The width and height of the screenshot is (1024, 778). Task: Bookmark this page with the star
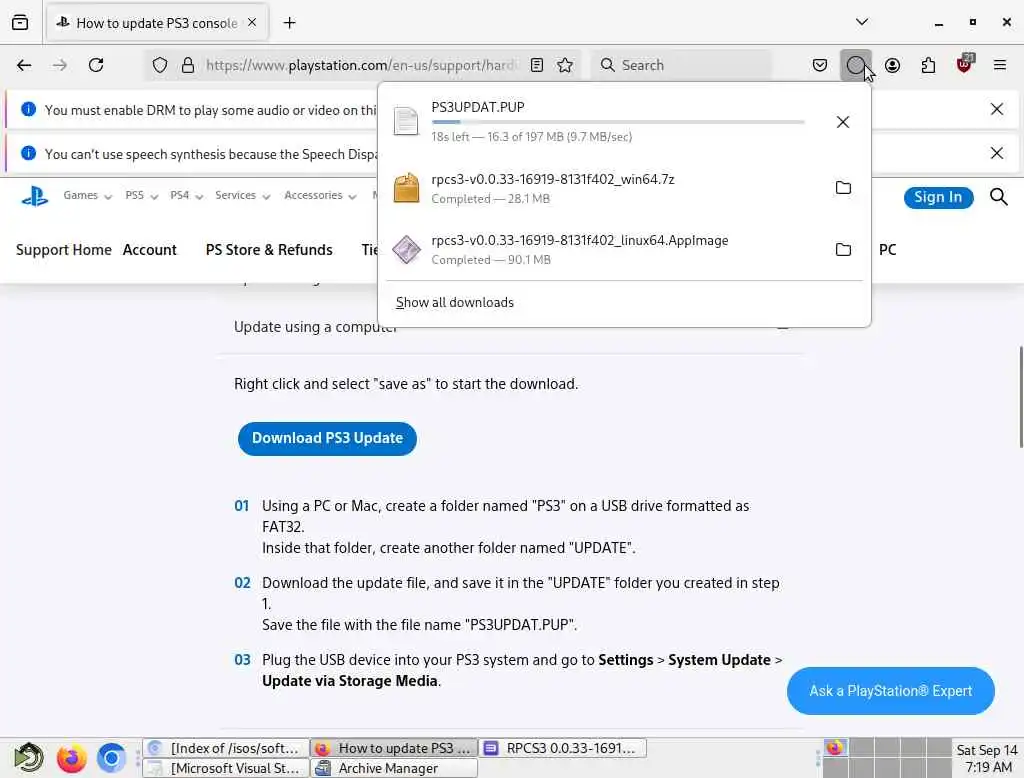565,65
